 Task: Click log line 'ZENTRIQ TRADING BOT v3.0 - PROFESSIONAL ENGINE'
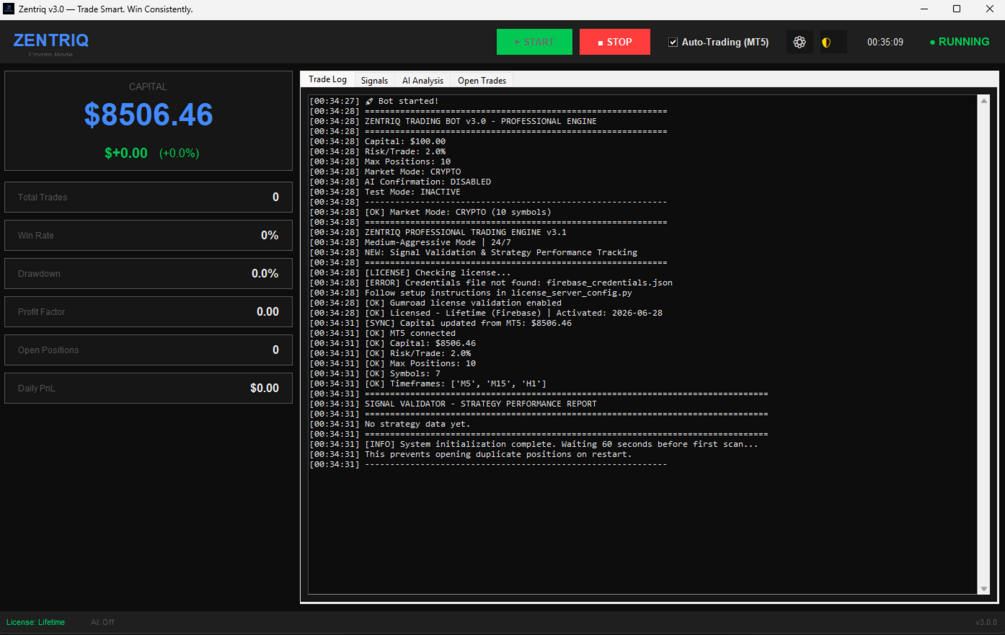pyautogui.click(x=453, y=121)
